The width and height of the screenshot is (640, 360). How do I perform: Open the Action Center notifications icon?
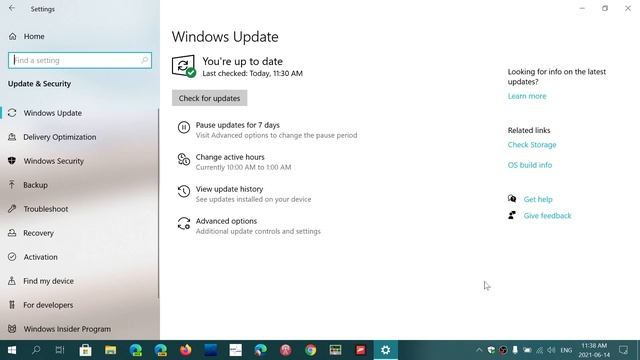tap(623, 350)
